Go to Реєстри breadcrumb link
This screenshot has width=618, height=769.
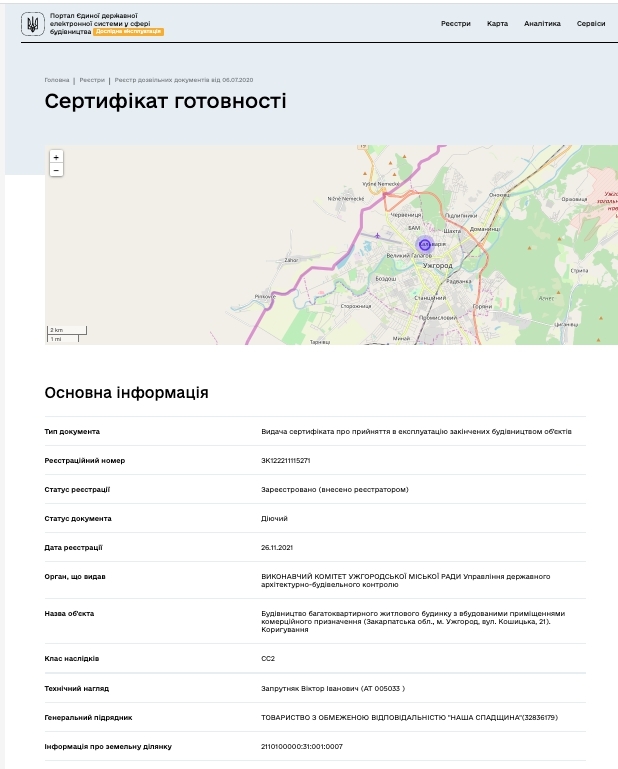92,80
